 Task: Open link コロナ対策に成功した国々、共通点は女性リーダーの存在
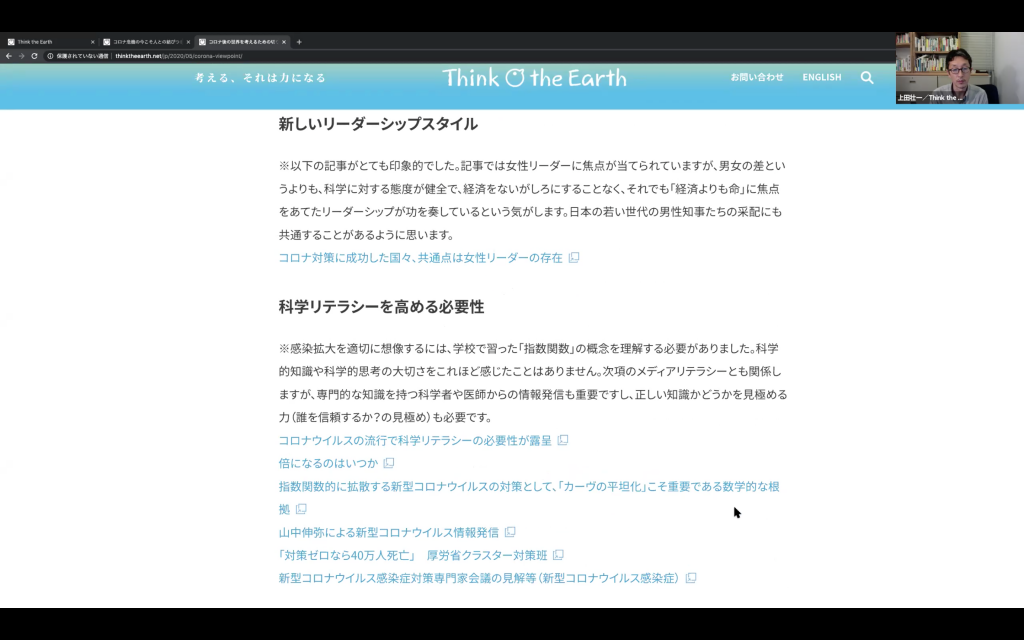421,257
